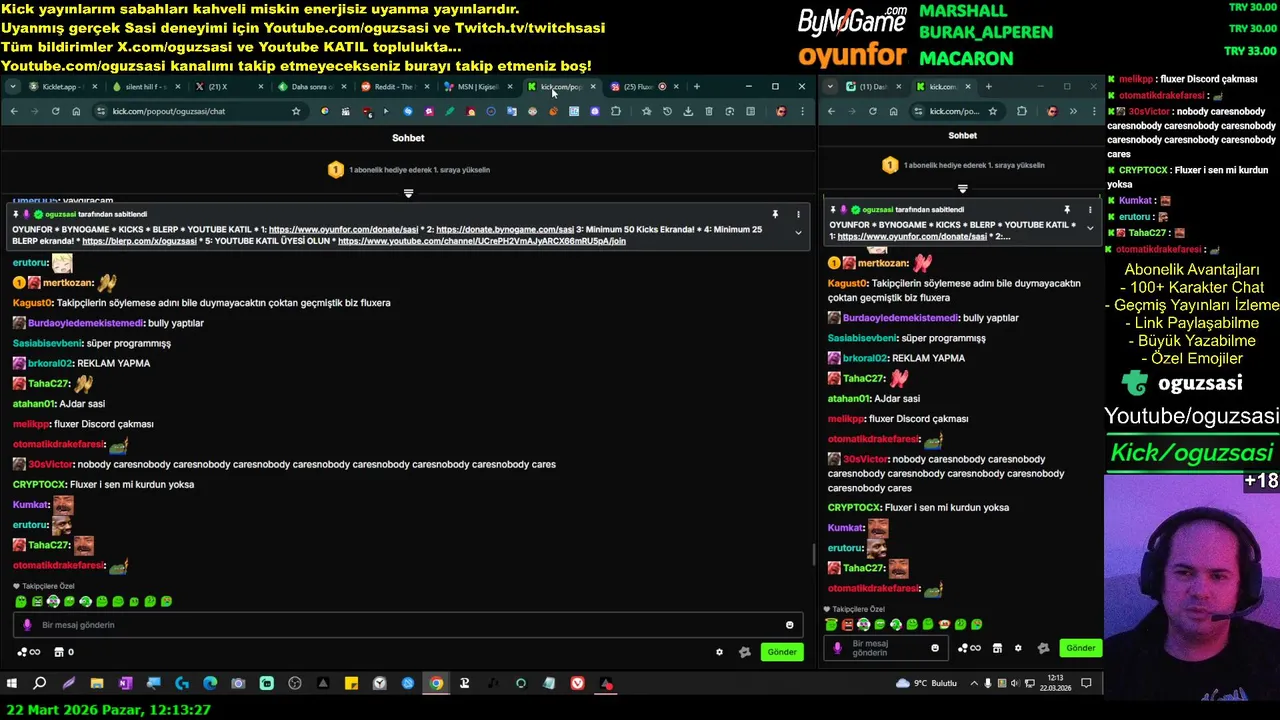
Task: Open the blerp.com/x/oguzsasi link
Action: click(139, 241)
